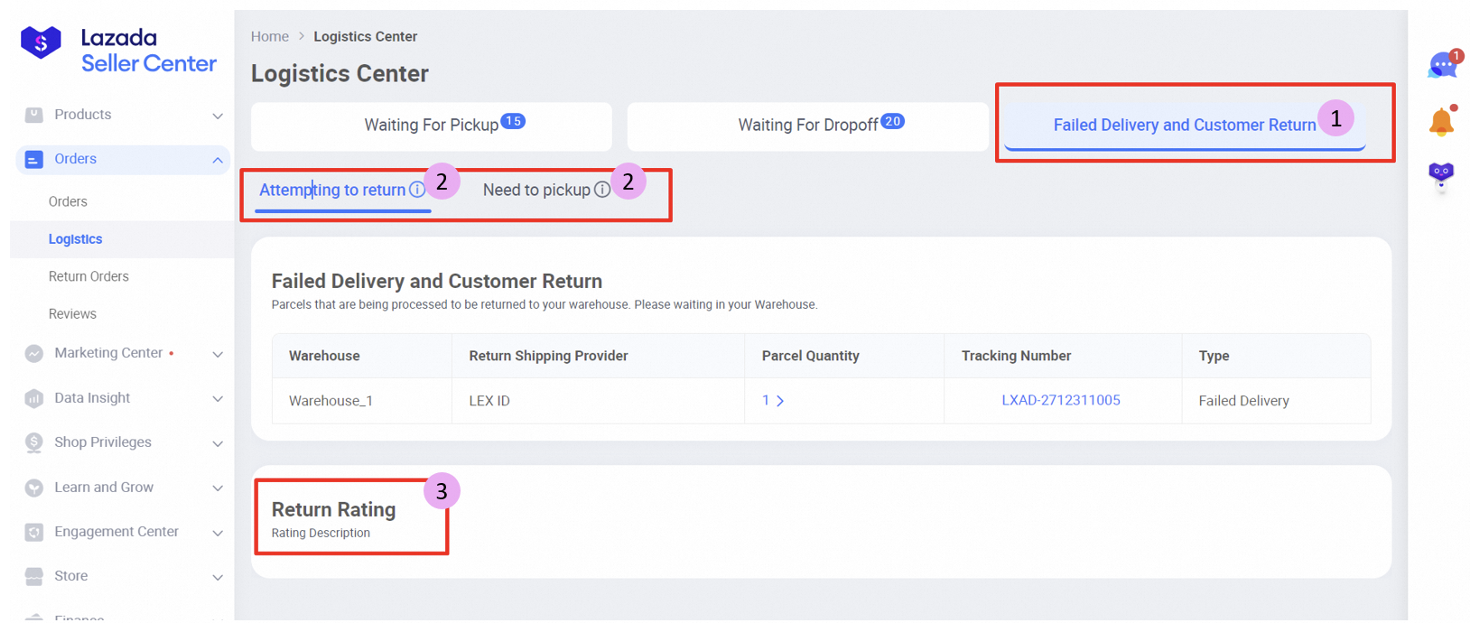Image resolution: width=1482 pixels, height=638 pixels.
Task: Go to Home breadcrumb link
Action: pyautogui.click(x=270, y=37)
